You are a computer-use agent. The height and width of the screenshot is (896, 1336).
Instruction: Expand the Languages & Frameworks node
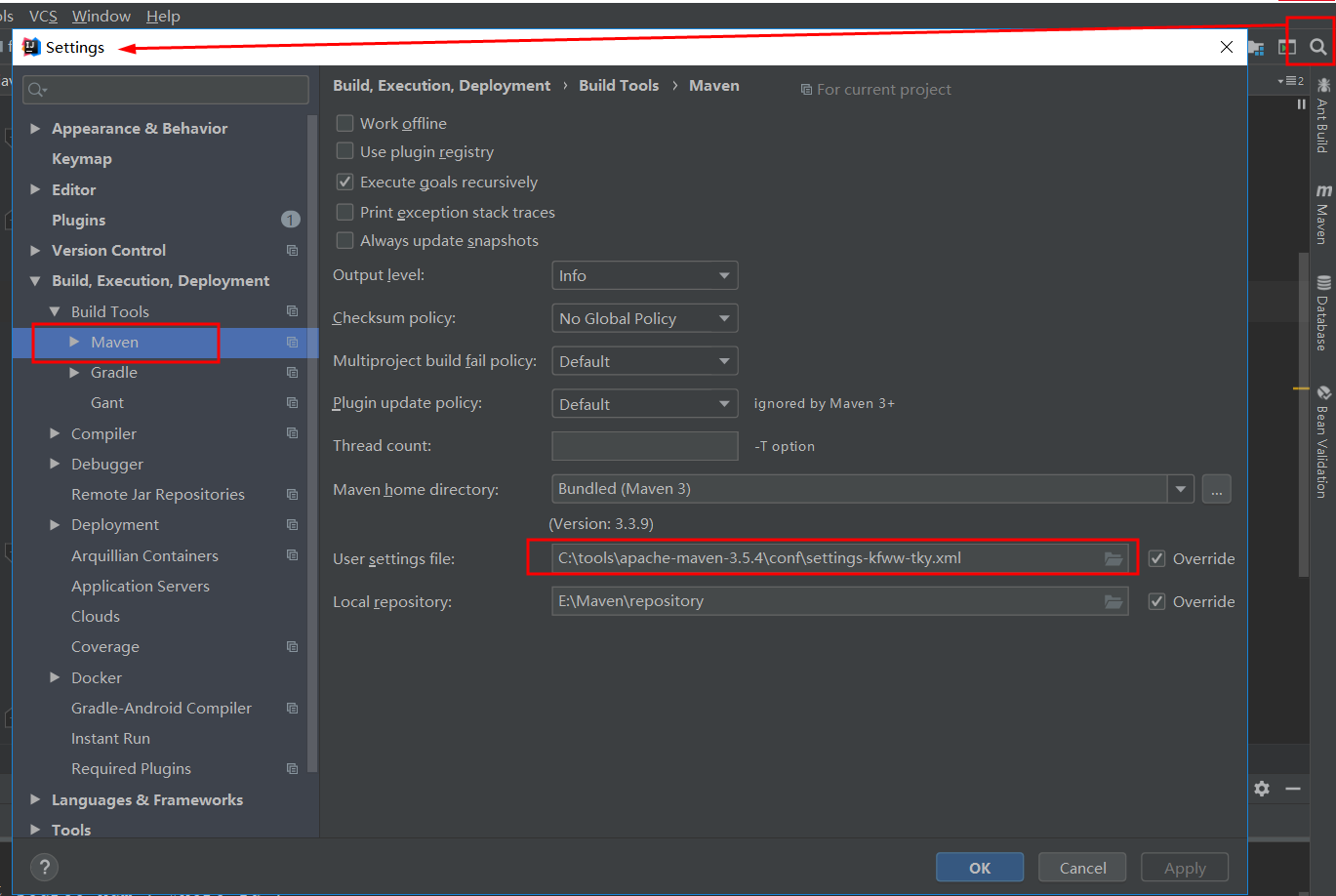pyautogui.click(x=35, y=799)
